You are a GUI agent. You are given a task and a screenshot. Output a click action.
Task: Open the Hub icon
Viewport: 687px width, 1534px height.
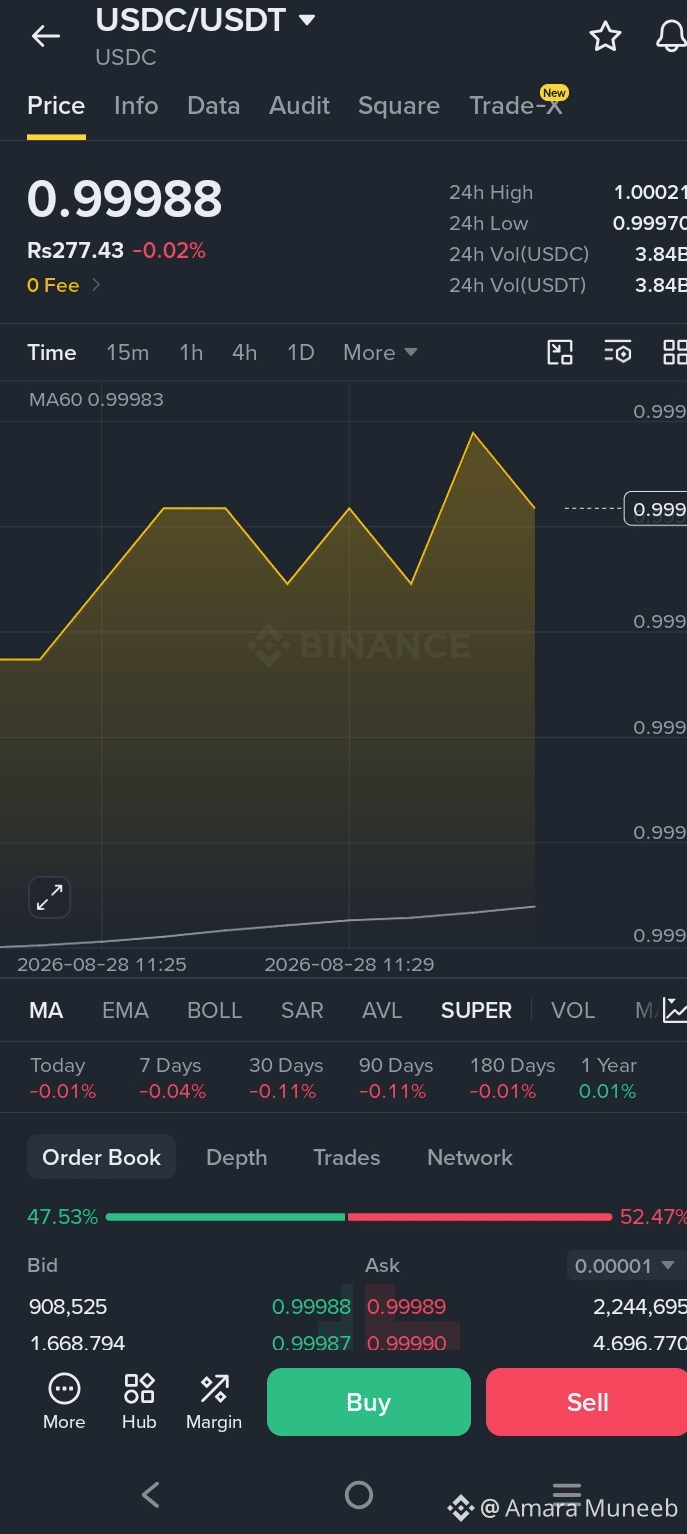click(x=139, y=1400)
